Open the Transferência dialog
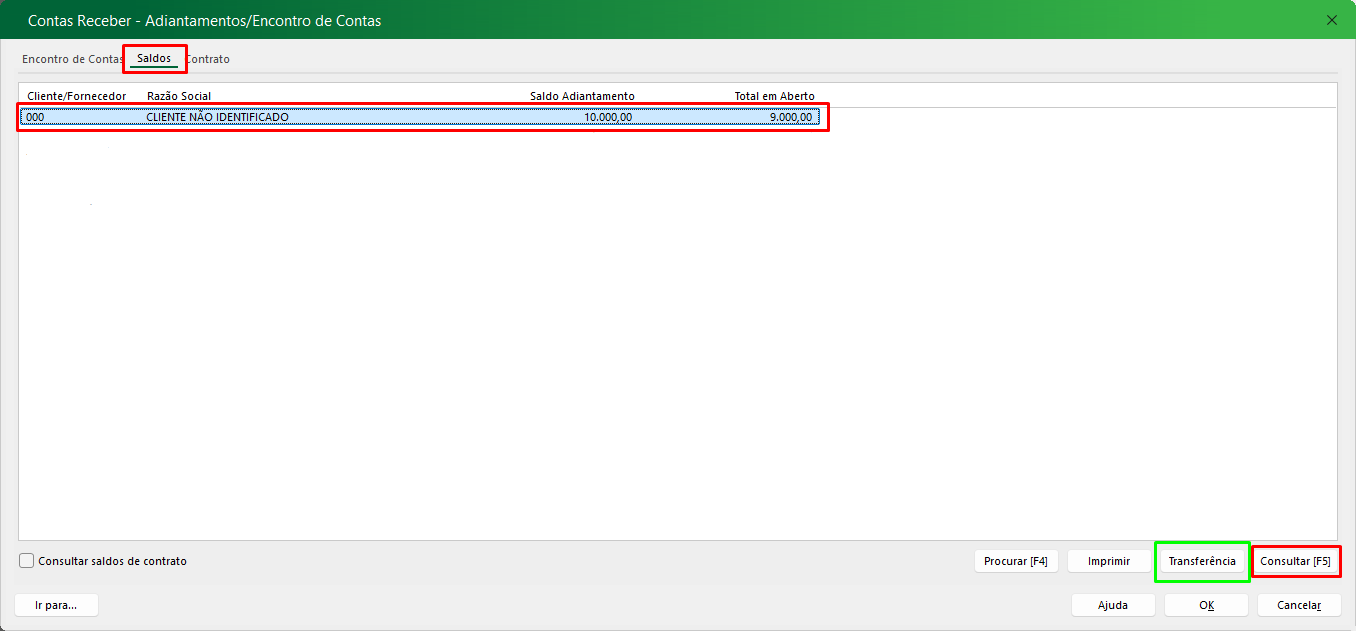Screen dimensions: 1356x631 [1202, 561]
